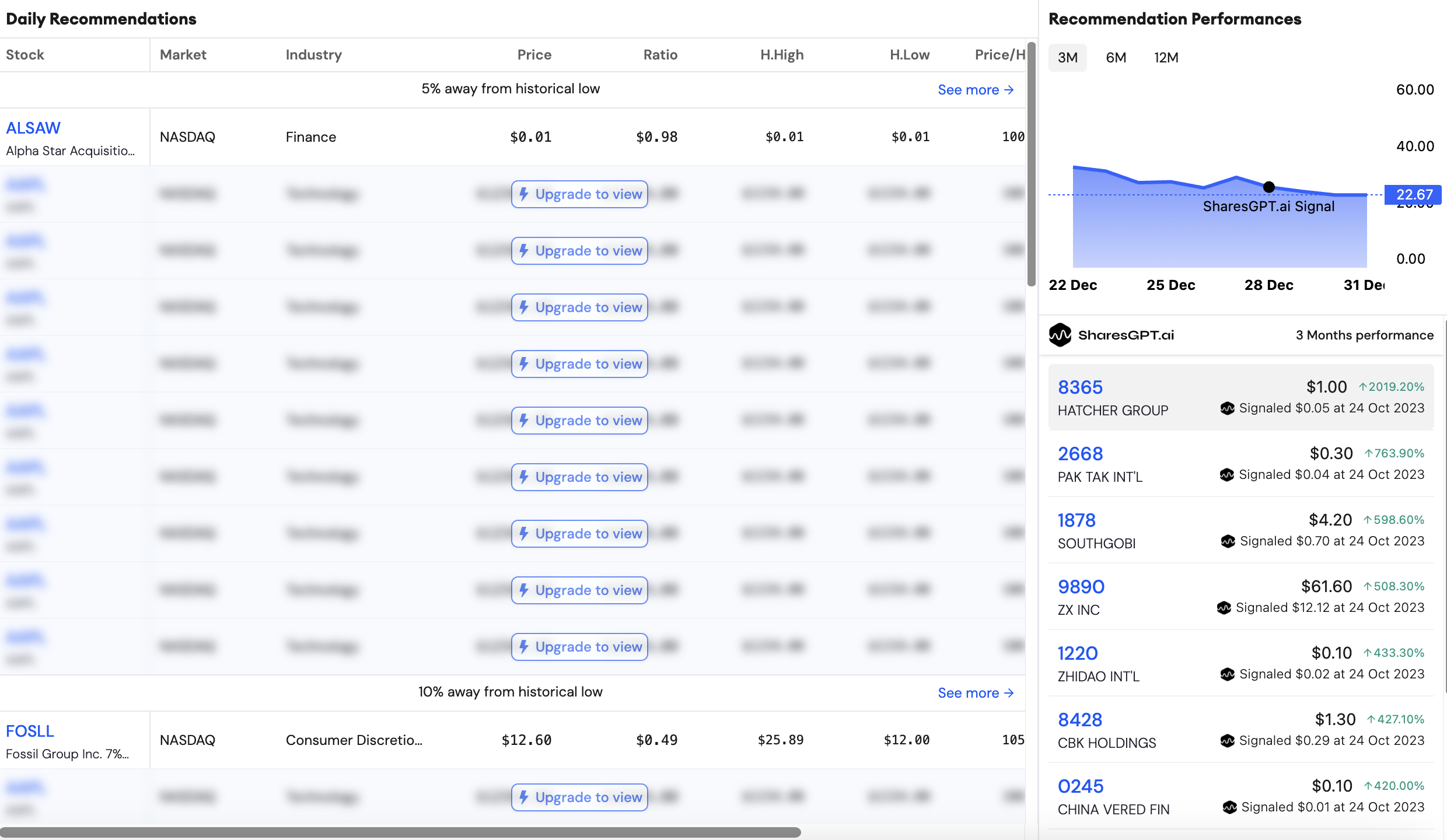This screenshot has width=1447, height=840.
Task: Open stock 8365 HATCHER GROUP
Action: (x=1241, y=397)
